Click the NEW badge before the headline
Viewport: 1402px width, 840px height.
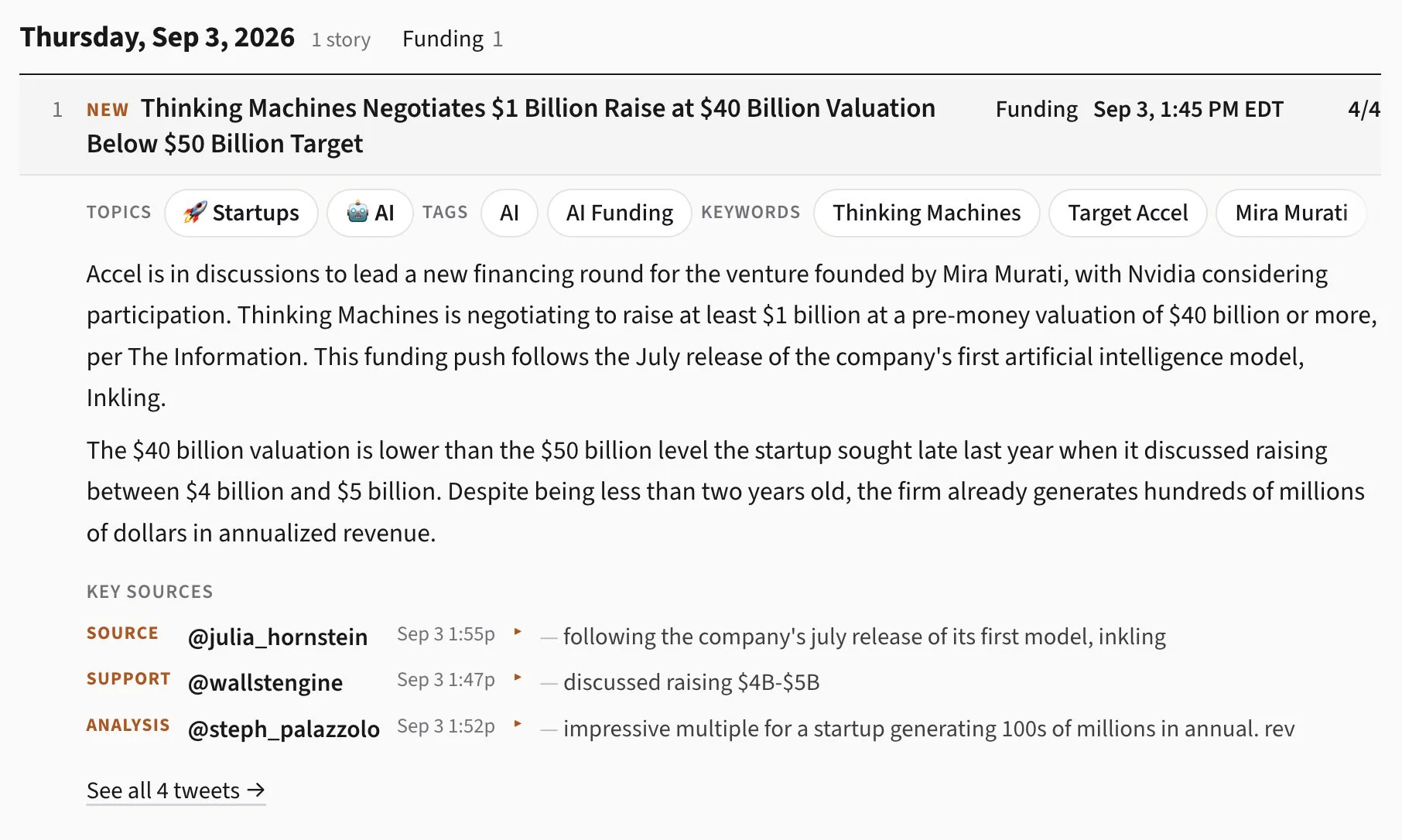pos(108,110)
